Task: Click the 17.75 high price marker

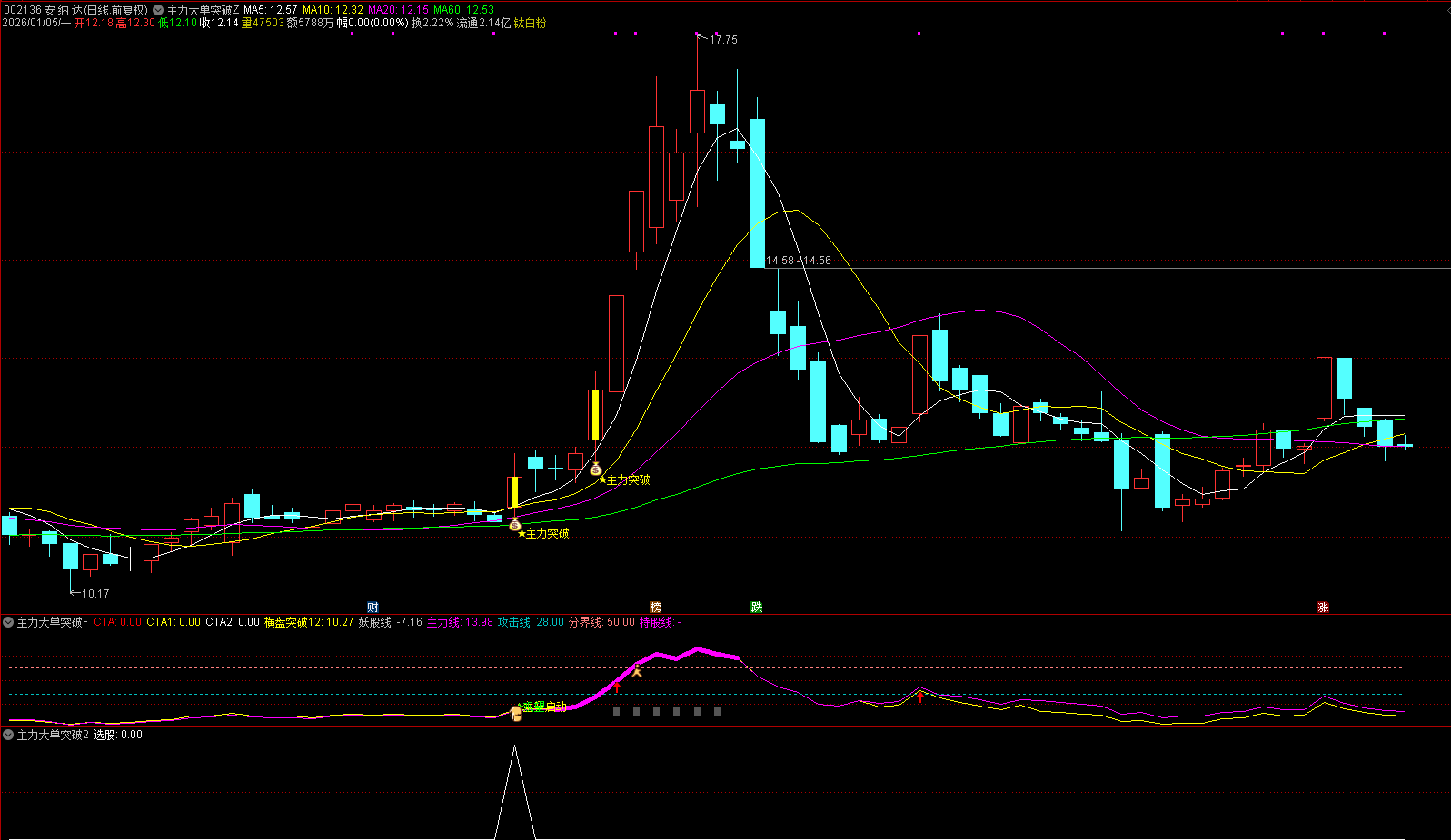Action: point(723,40)
